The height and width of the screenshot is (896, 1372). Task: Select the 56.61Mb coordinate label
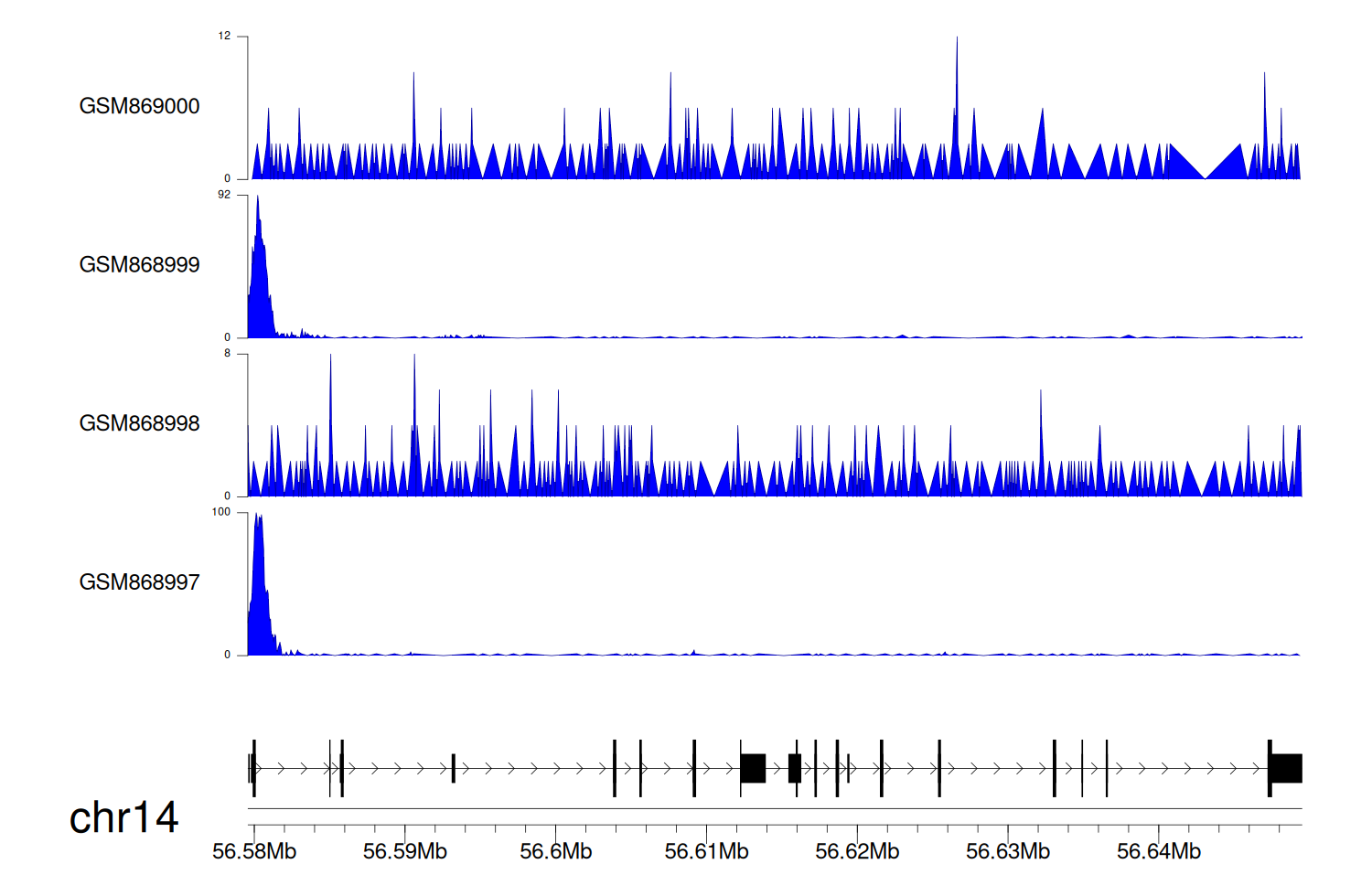[x=706, y=852]
